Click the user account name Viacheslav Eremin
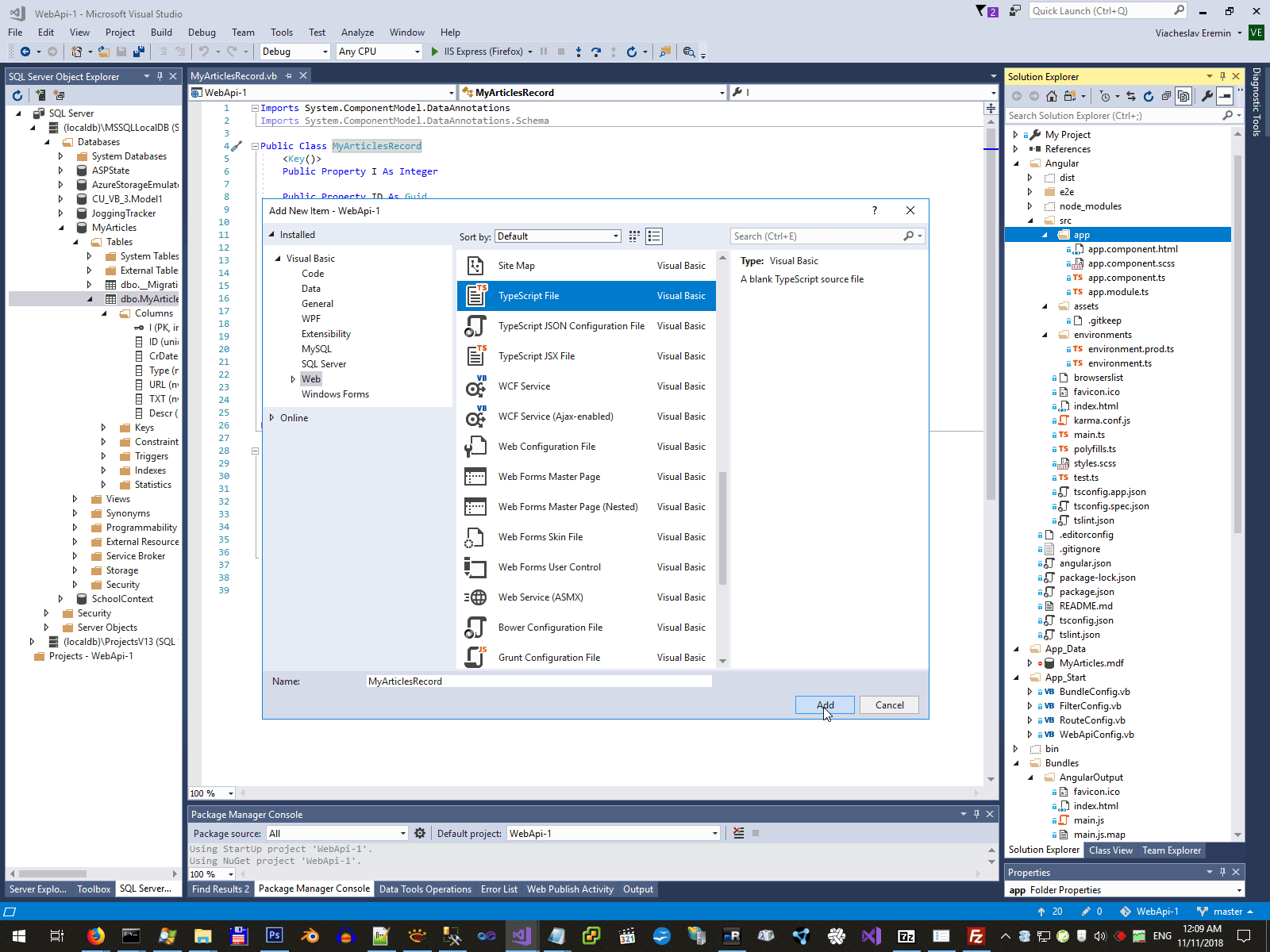1270x952 pixels. click(1193, 33)
